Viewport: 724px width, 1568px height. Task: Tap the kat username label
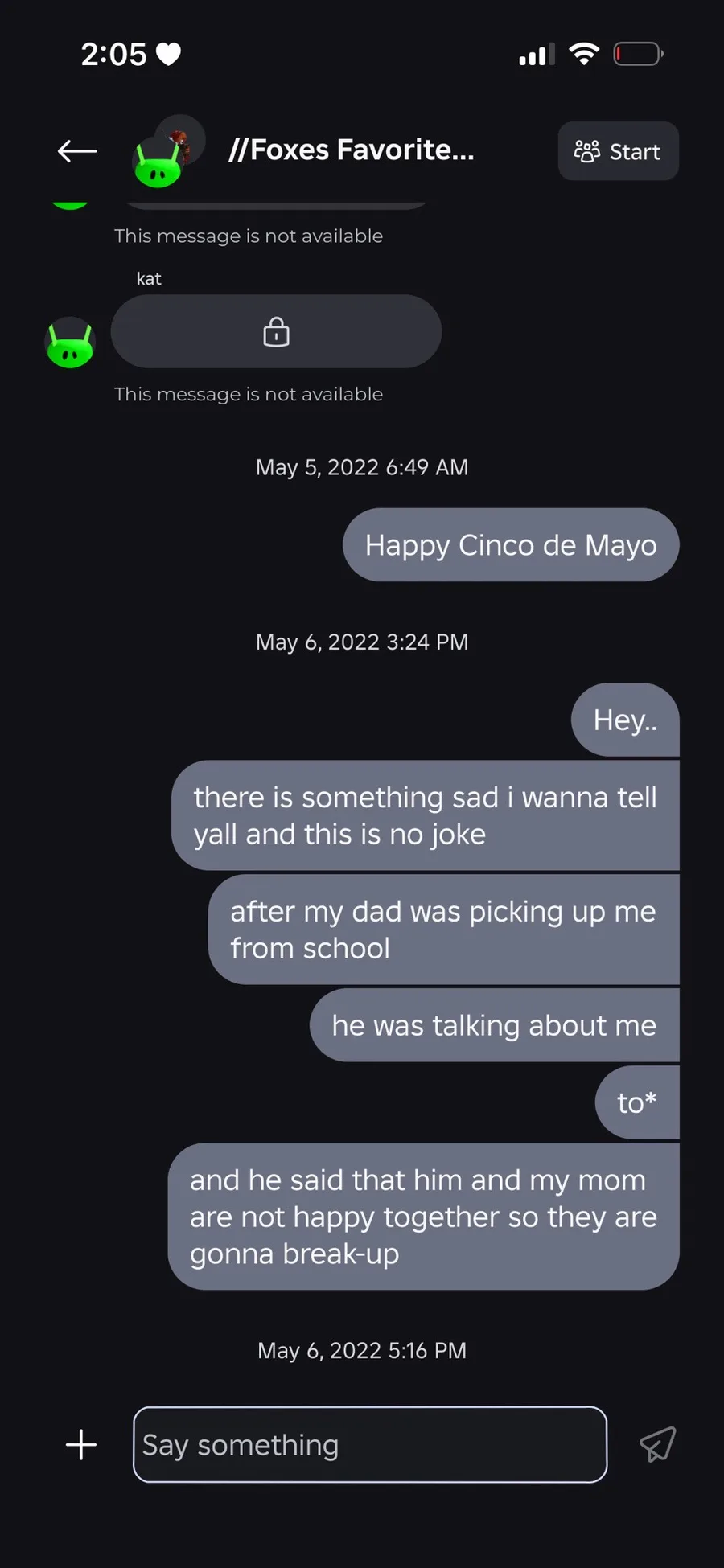click(149, 279)
